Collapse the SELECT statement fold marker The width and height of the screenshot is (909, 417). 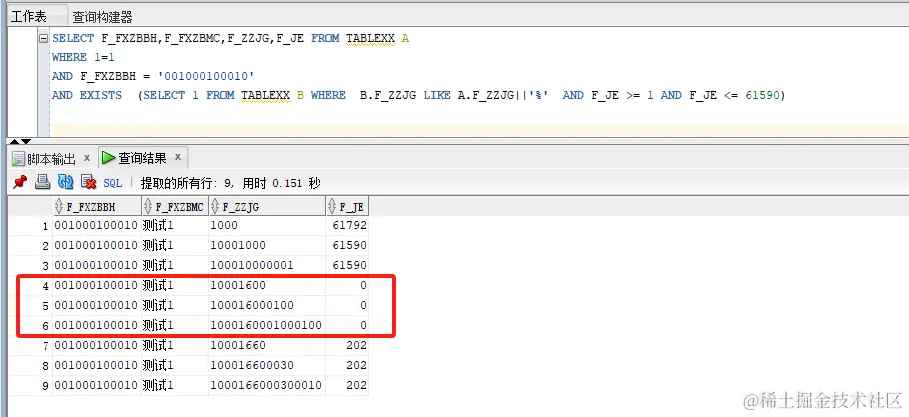pyautogui.click(x=43, y=38)
